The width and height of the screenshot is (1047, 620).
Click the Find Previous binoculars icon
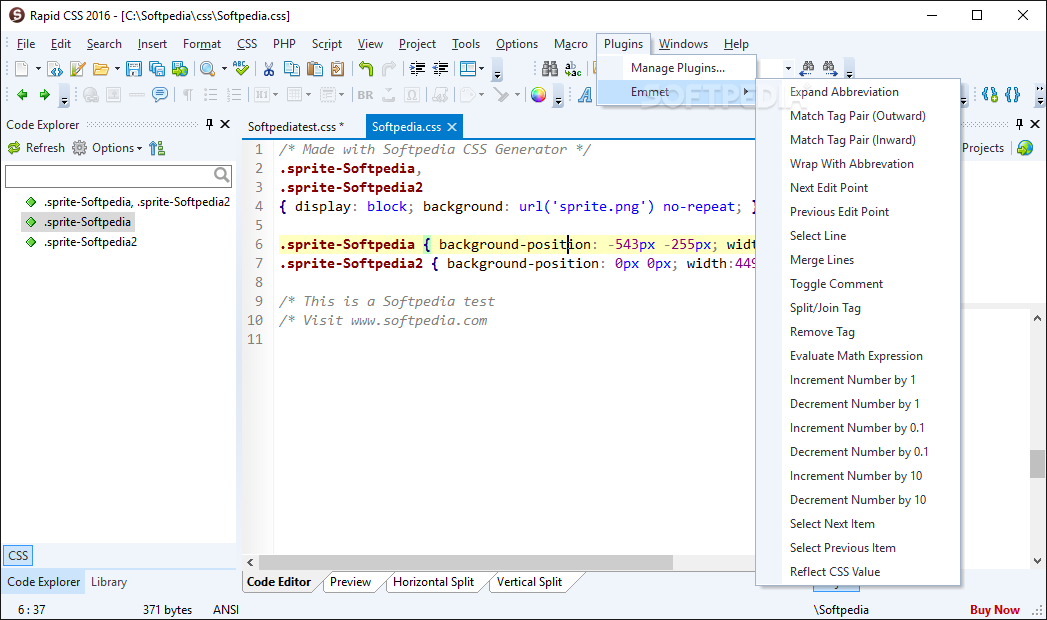click(807, 67)
